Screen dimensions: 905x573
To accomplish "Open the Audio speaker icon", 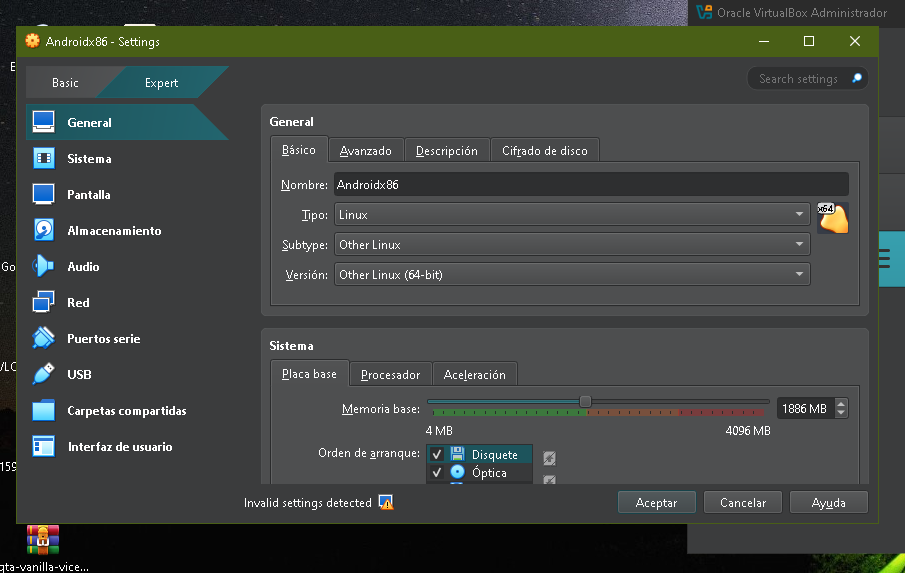I will pos(43,266).
